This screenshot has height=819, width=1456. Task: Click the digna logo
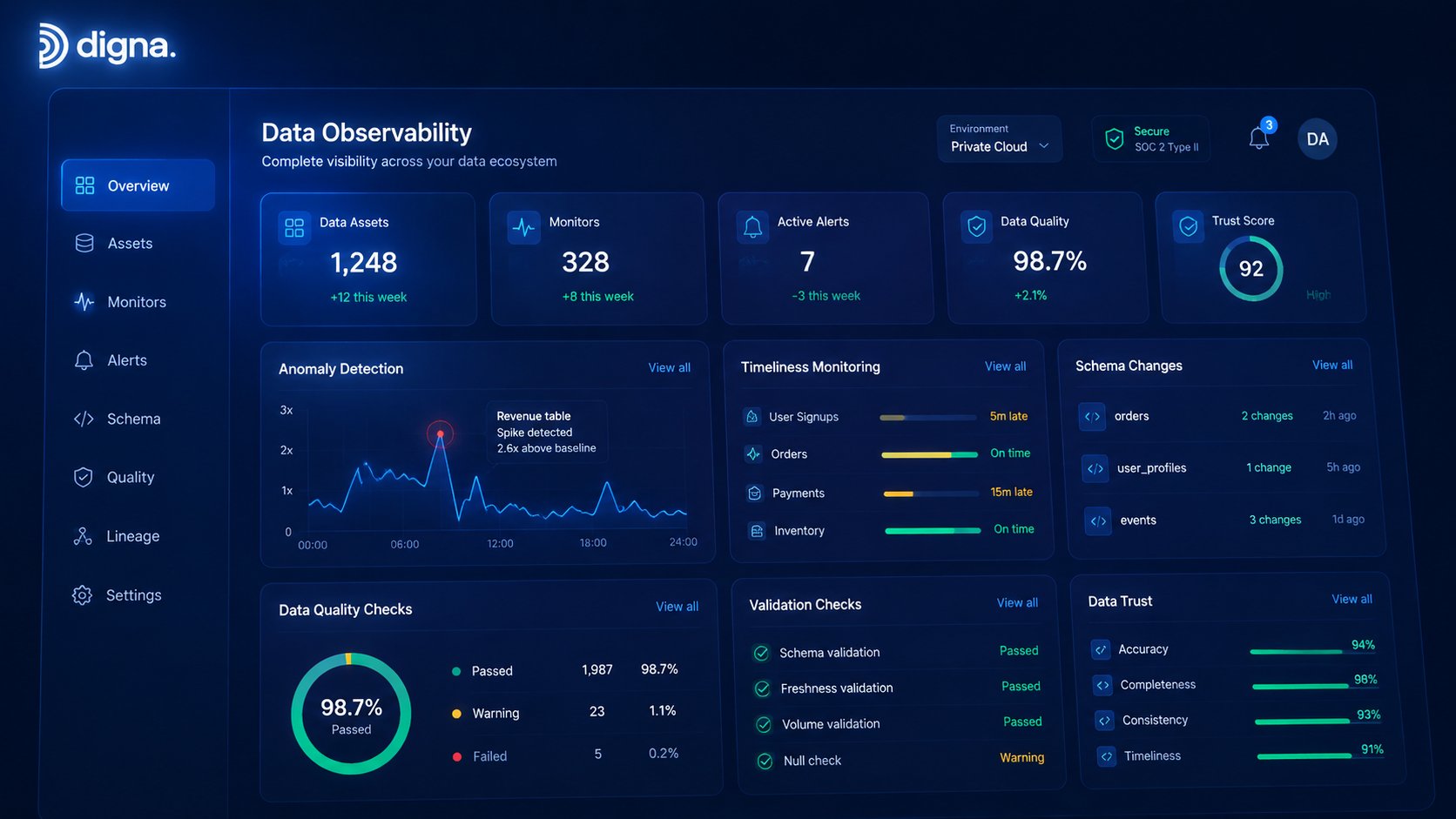coord(107,45)
